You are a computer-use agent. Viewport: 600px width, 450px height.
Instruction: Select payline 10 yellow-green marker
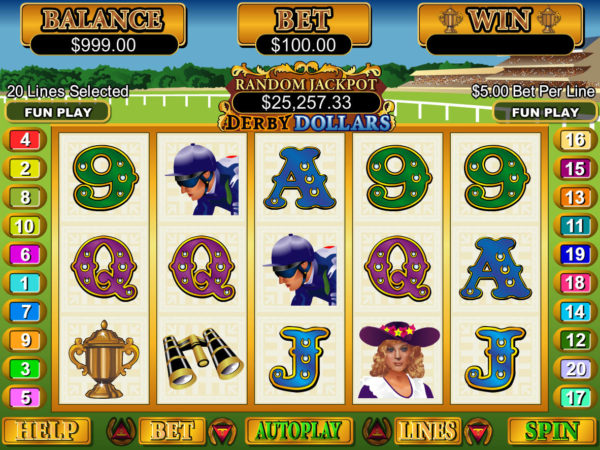[x=25, y=226]
